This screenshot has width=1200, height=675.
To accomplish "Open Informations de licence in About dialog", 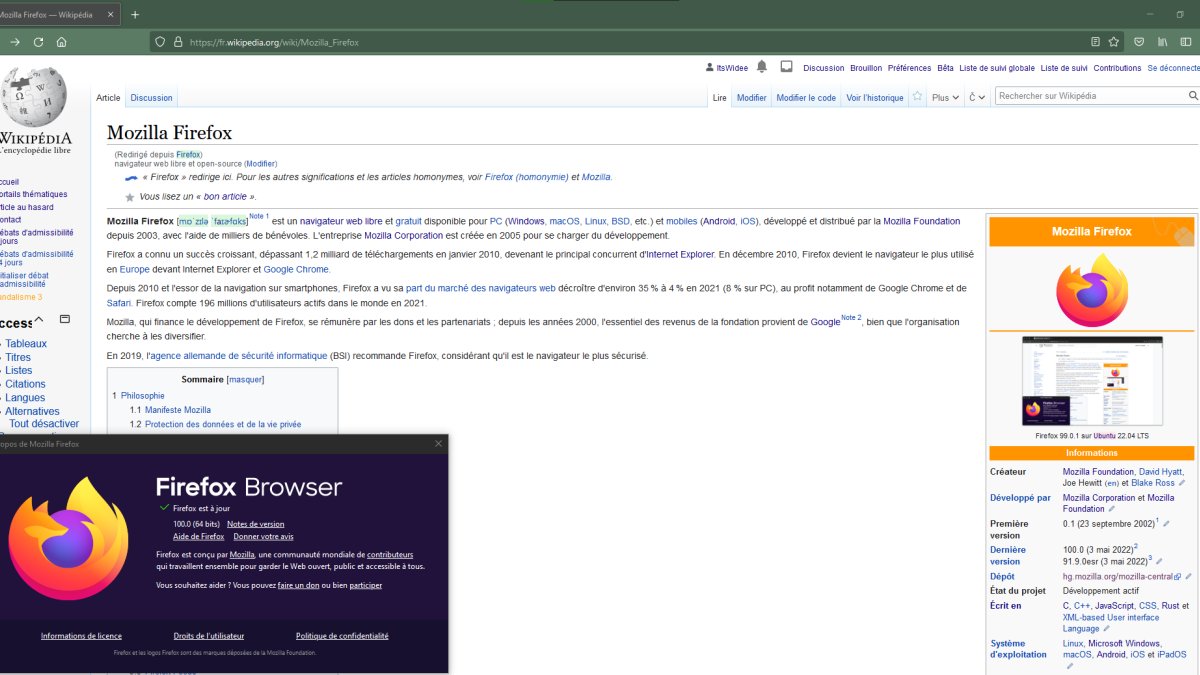I will click(x=81, y=636).
